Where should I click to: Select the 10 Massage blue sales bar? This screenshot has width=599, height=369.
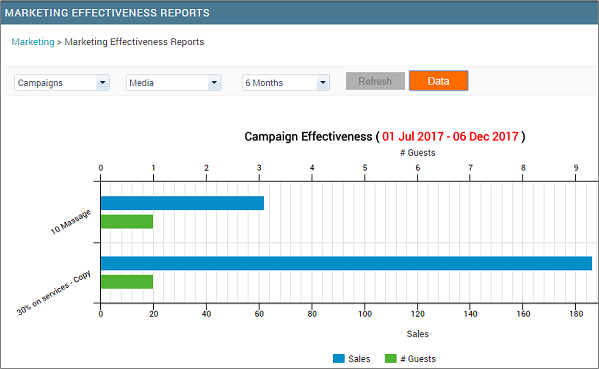click(x=182, y=203)
